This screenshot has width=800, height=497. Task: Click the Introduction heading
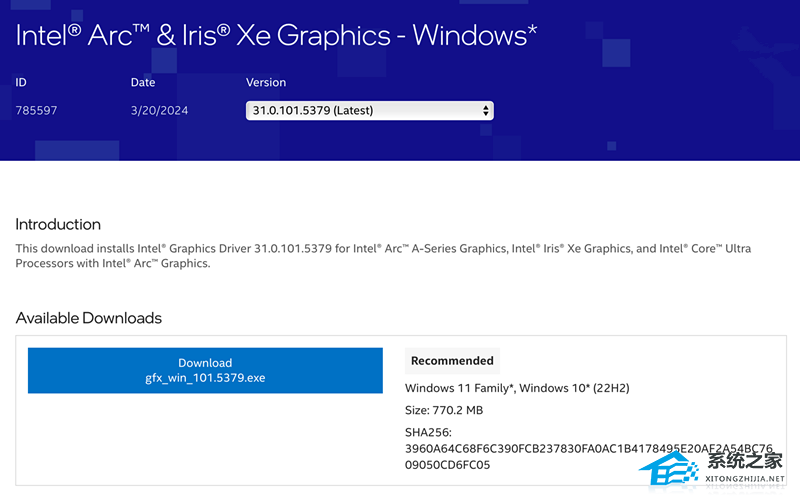click(x=58, y=224)
